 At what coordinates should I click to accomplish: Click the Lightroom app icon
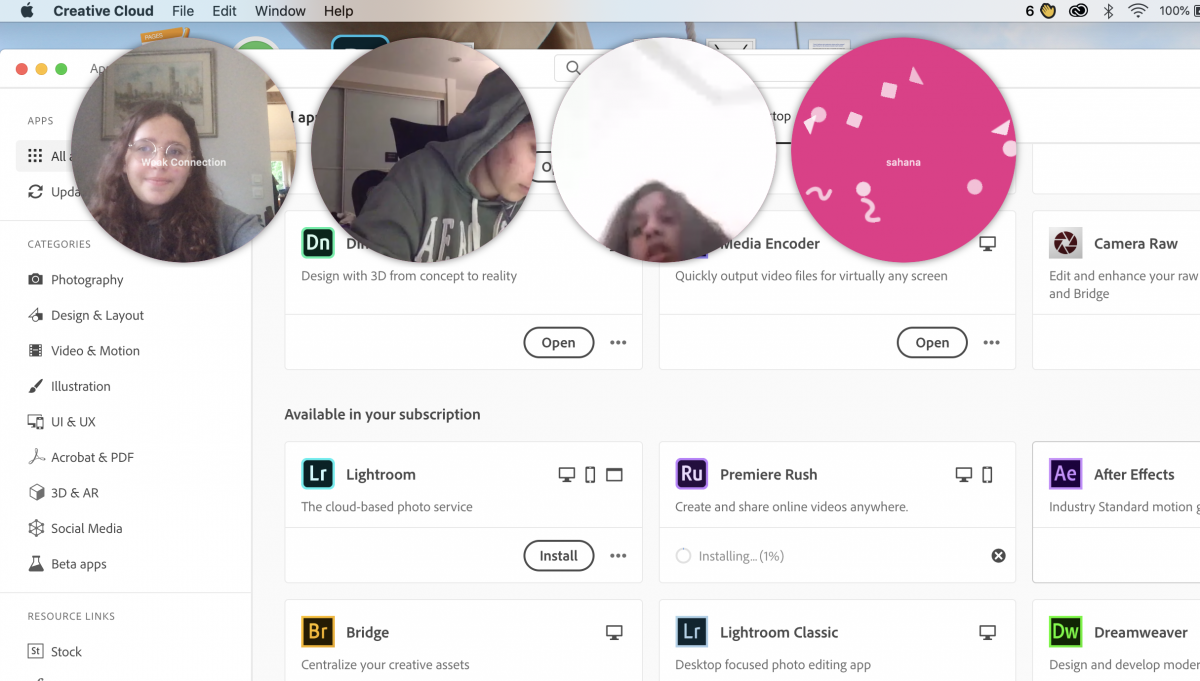318,474
